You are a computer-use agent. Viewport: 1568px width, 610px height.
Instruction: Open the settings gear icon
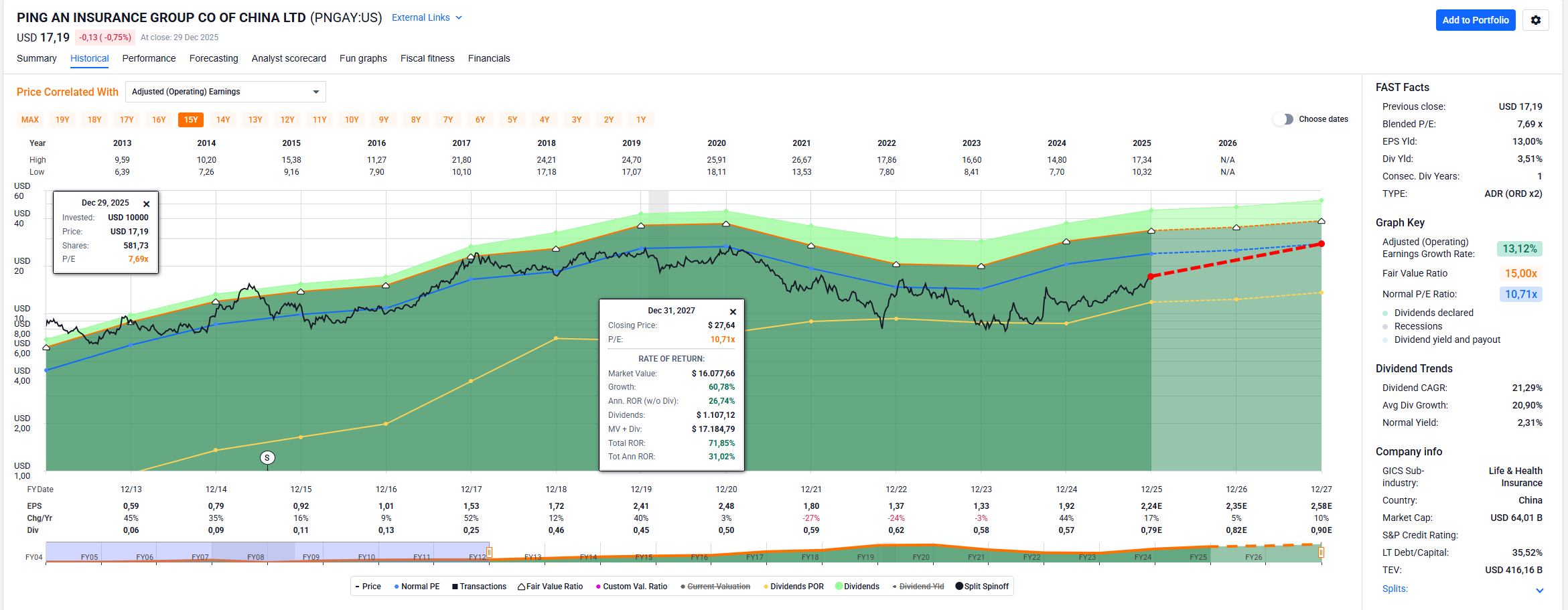[x=1535, y=20]
